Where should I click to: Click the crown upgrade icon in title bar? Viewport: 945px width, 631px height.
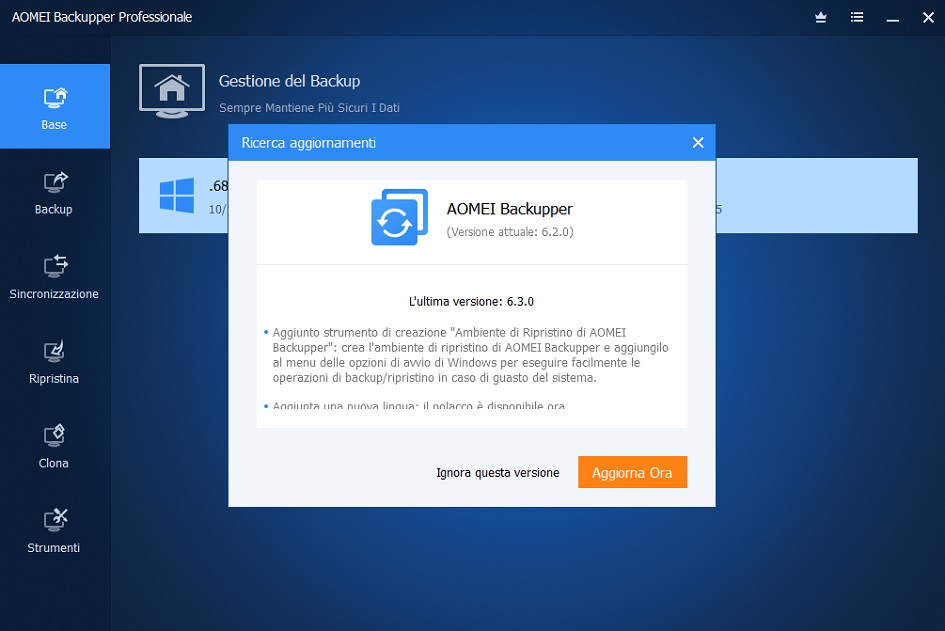[820, 17]
